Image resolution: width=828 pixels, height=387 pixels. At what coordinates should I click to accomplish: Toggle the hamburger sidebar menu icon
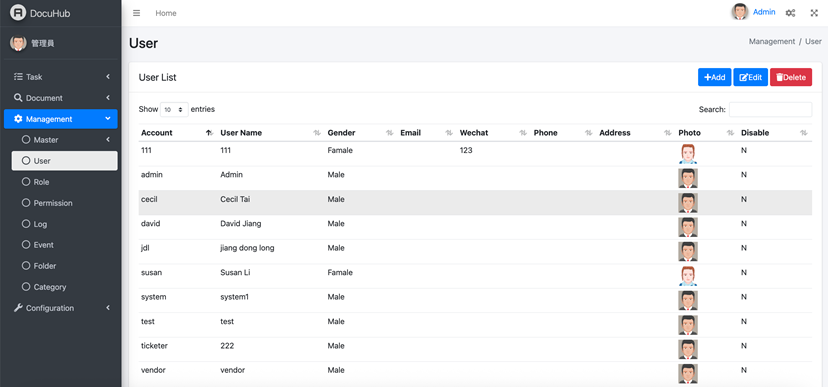(x=136, y=13)
